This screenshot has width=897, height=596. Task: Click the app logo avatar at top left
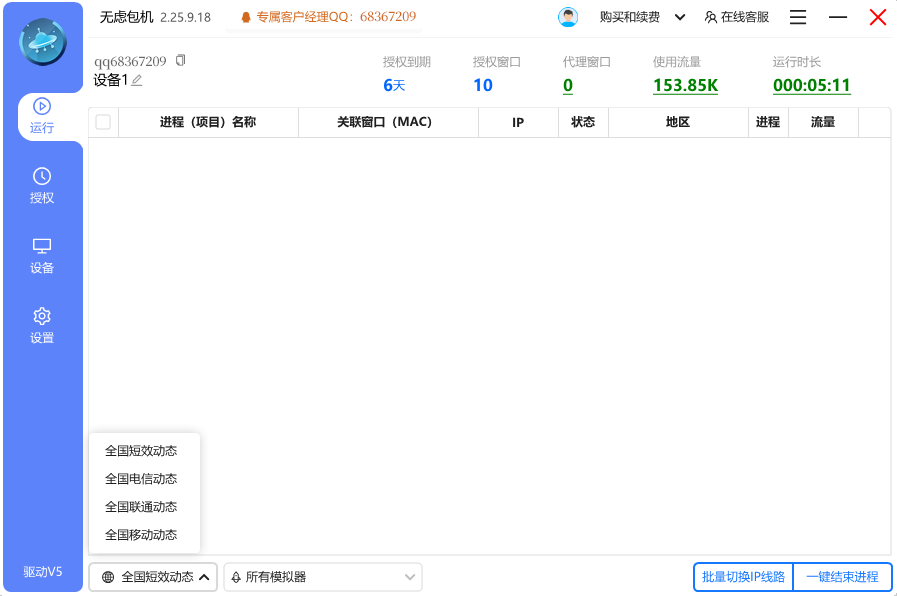pos(42,42)
